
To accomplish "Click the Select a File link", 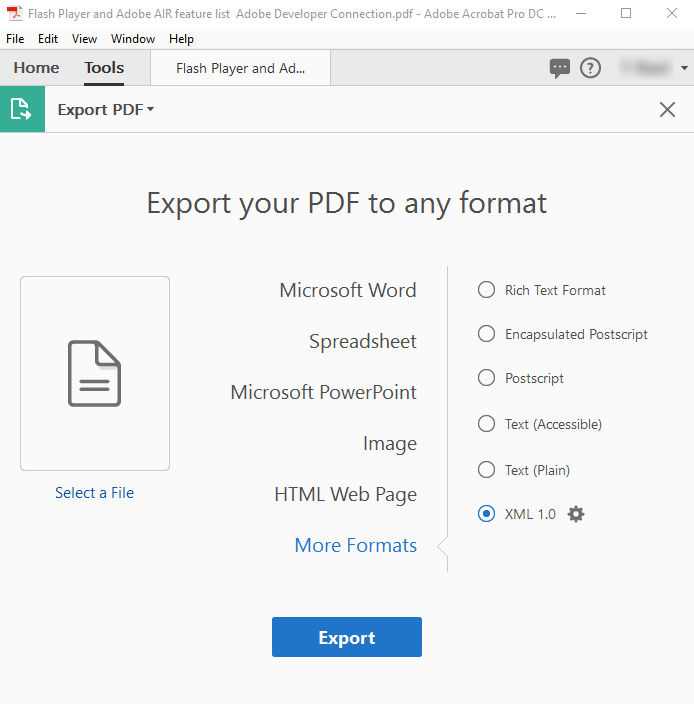I will pos(94,493).
